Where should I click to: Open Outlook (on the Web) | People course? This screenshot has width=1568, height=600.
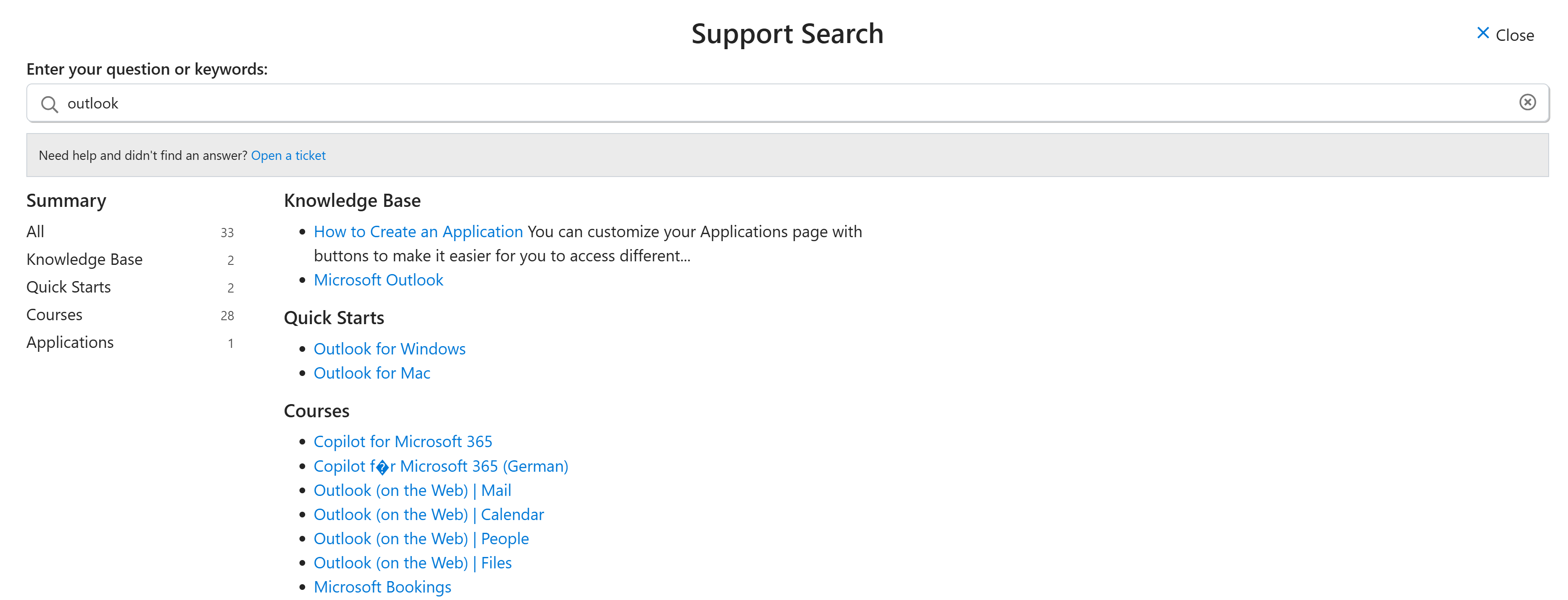click(421, 539)
